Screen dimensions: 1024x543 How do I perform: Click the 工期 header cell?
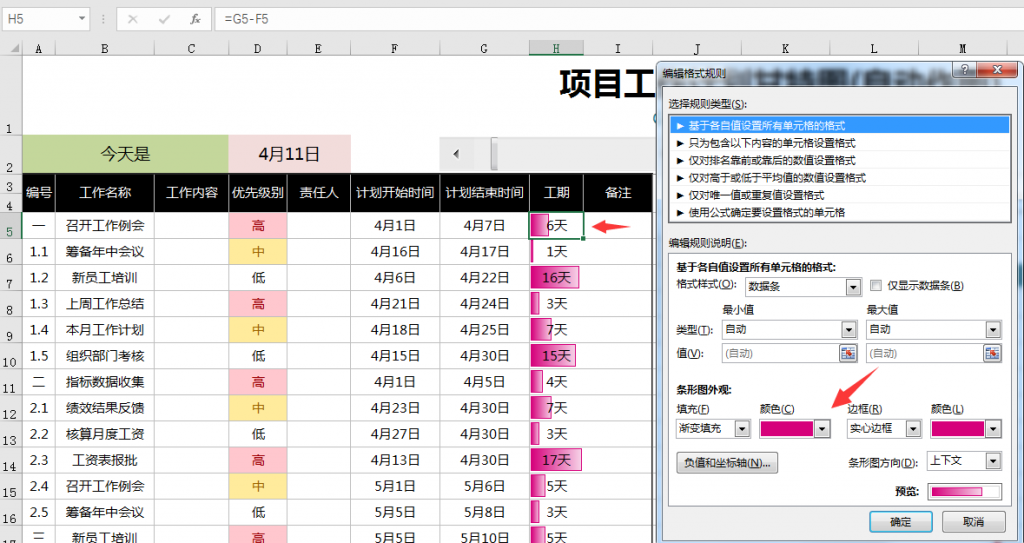(556, 193)
